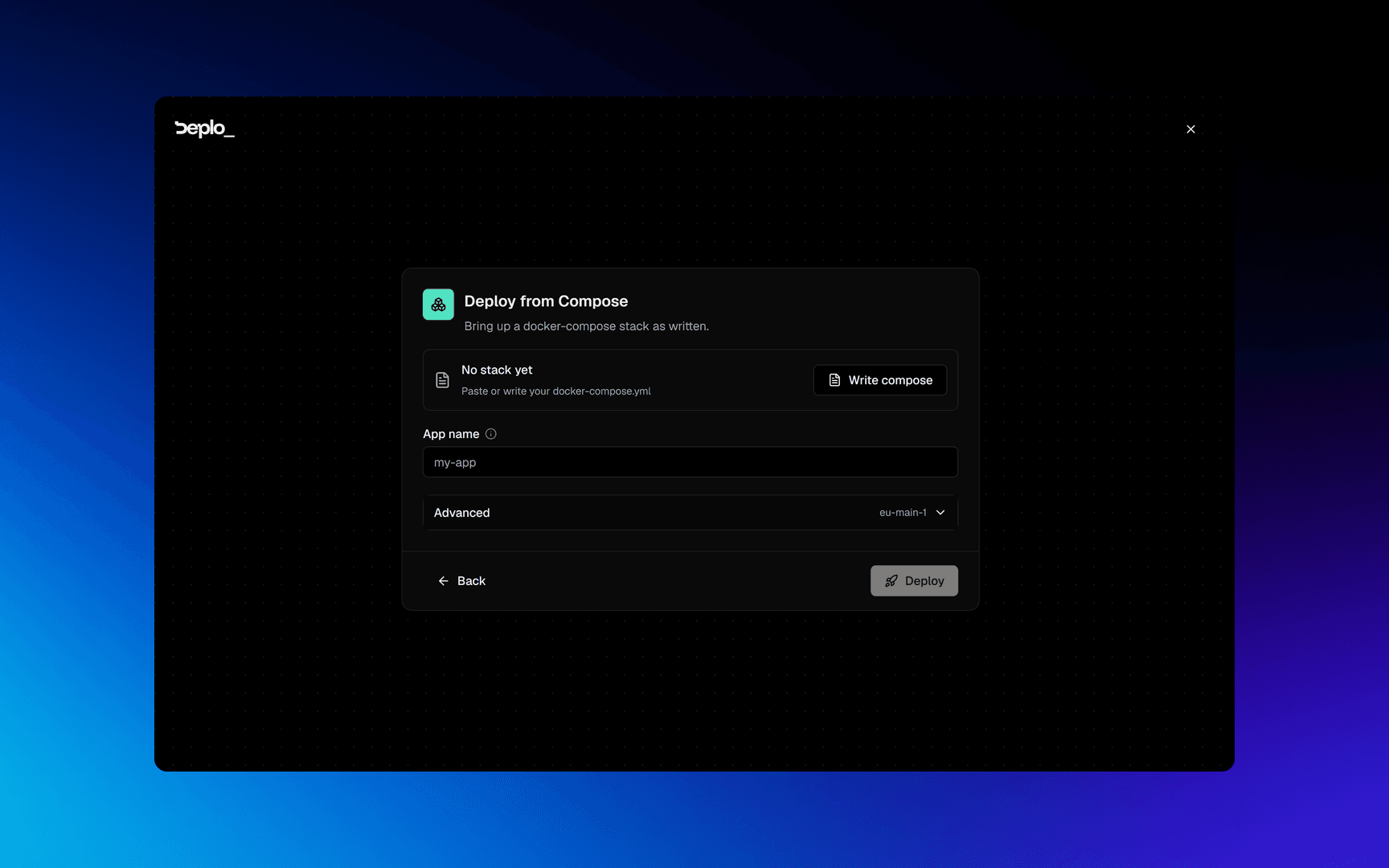This screenshot has width=1389, height=868.
Task: Click the Deploy button
Action: tap(914, 581)
